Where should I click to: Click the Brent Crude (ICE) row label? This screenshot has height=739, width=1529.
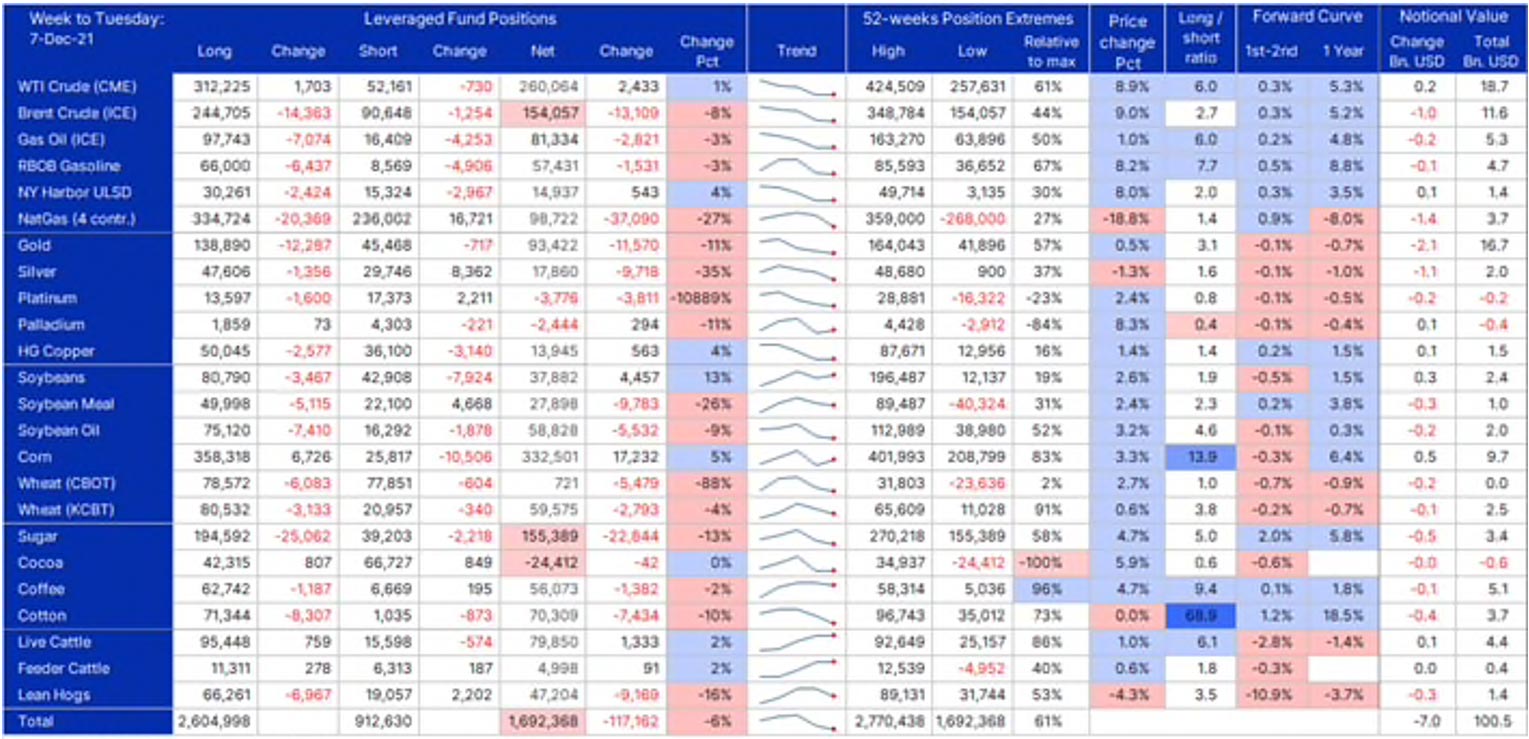[64, 114]
